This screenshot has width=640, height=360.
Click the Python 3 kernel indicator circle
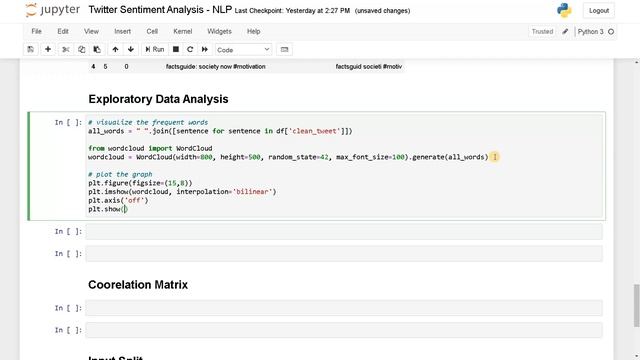[611, 31]
